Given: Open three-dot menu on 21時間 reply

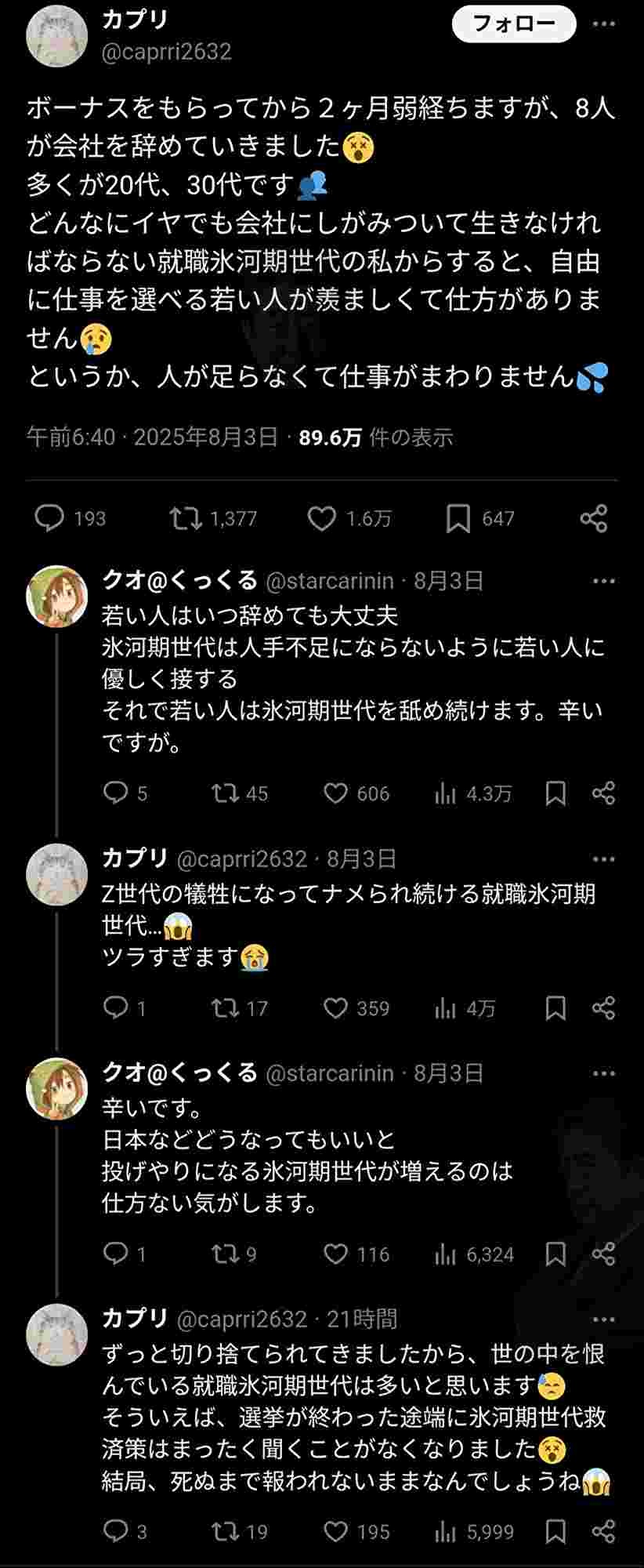Looking at the screenshot, I should point(603,1319).
